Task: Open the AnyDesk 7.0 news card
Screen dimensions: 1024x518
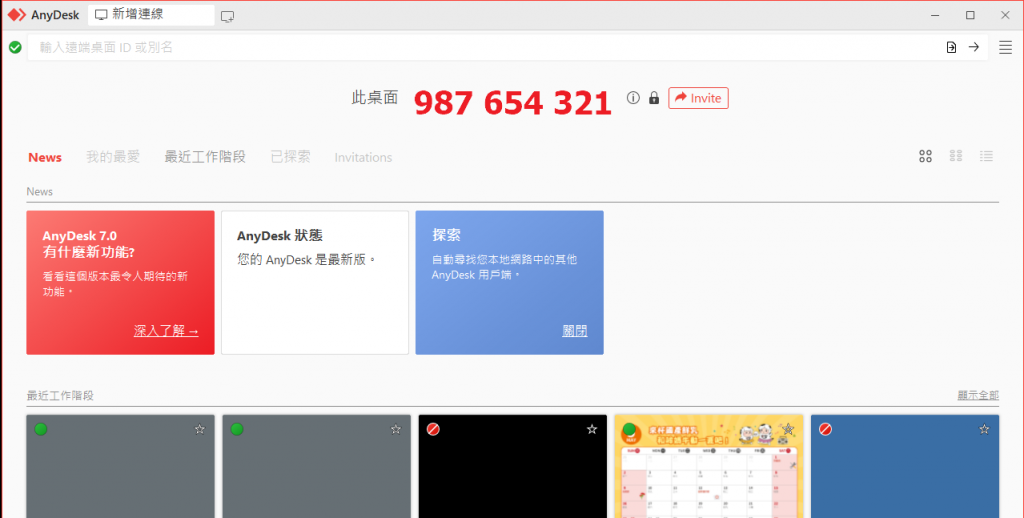Action: (x=120, y=282)
